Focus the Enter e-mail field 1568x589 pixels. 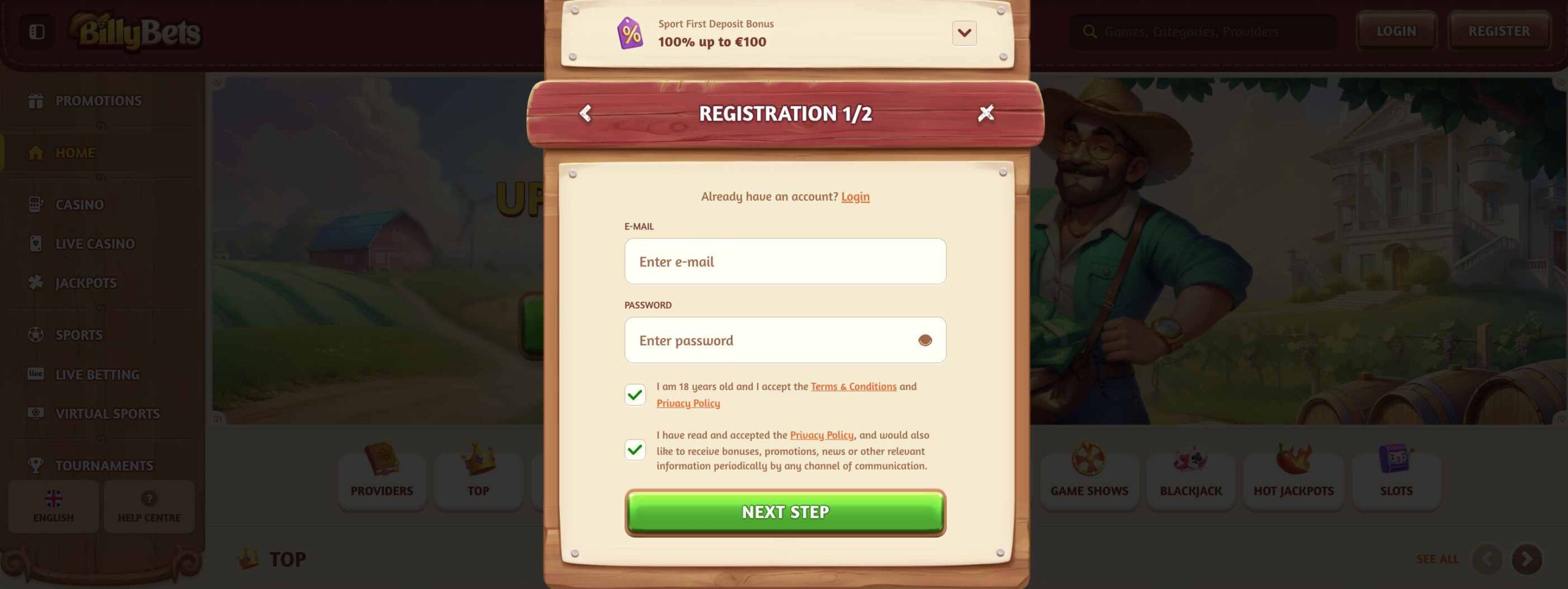pos(785,261)
